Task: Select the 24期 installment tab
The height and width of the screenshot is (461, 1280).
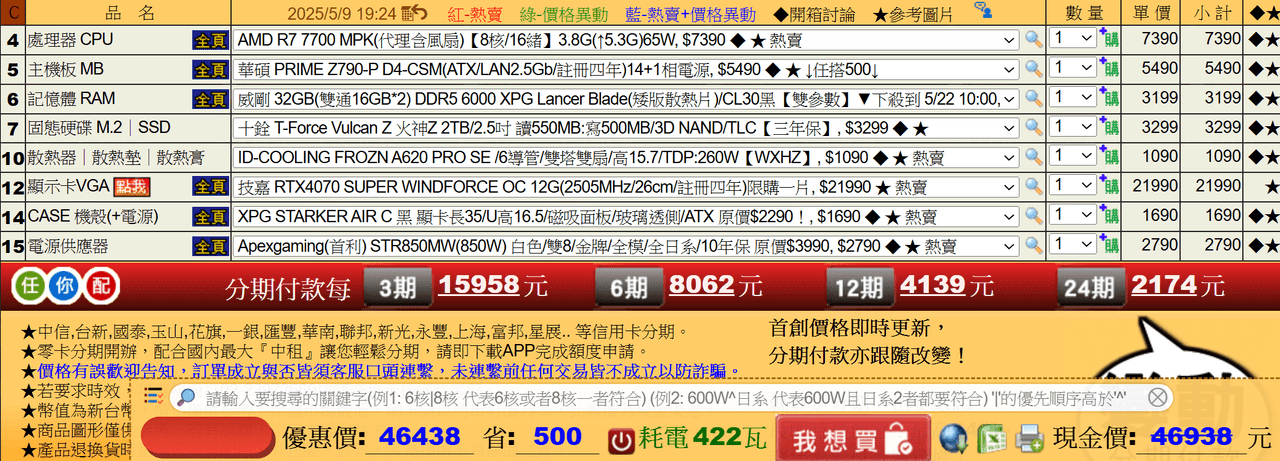Action: [1090, 288]
